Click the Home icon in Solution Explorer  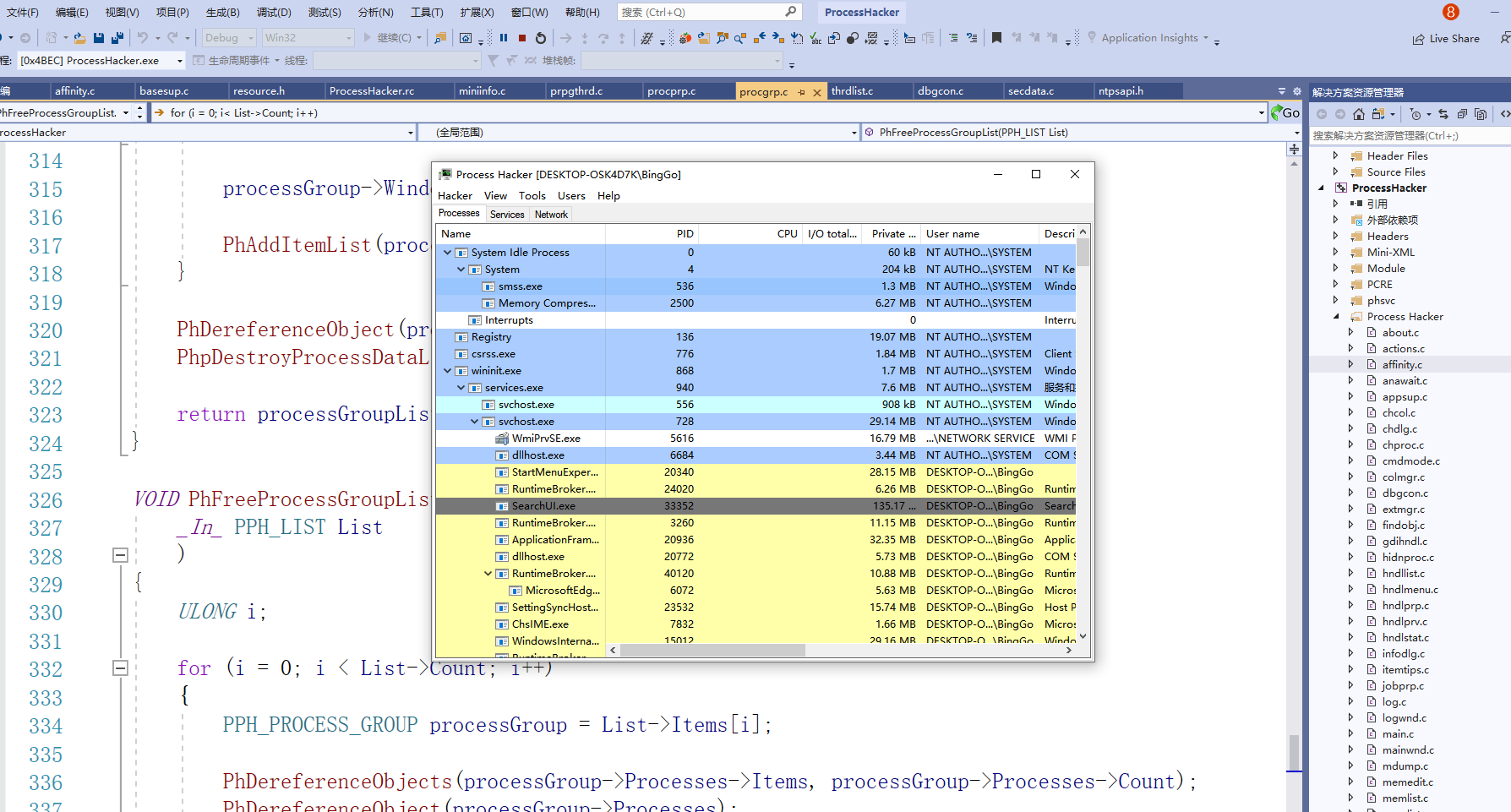(x=1359, y=114)
